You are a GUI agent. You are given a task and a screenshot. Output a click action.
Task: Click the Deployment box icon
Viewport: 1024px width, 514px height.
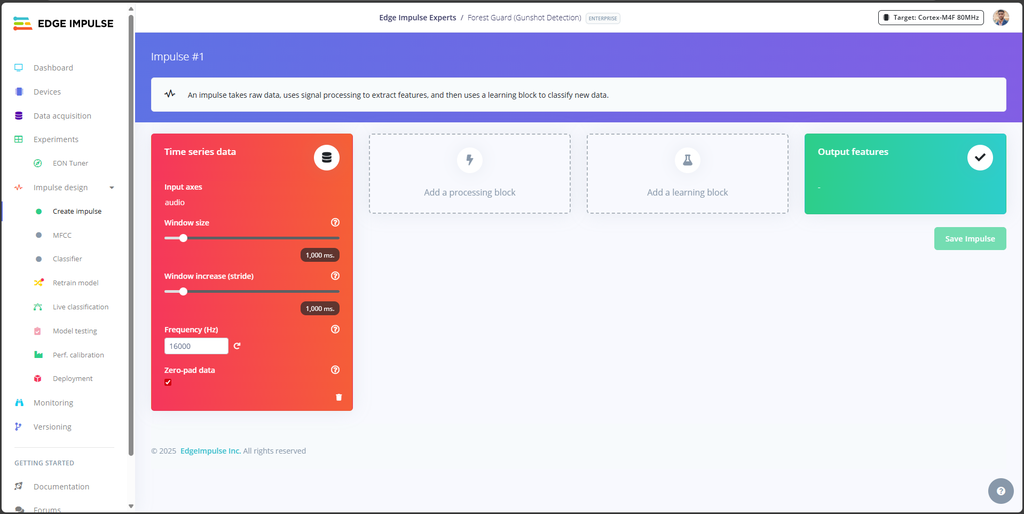38,379
